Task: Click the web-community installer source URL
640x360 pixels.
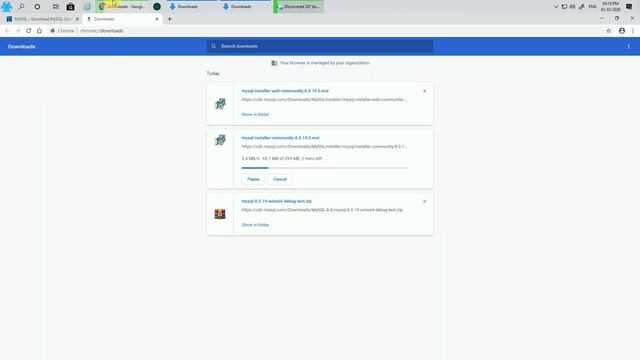Action: point(324,99)
